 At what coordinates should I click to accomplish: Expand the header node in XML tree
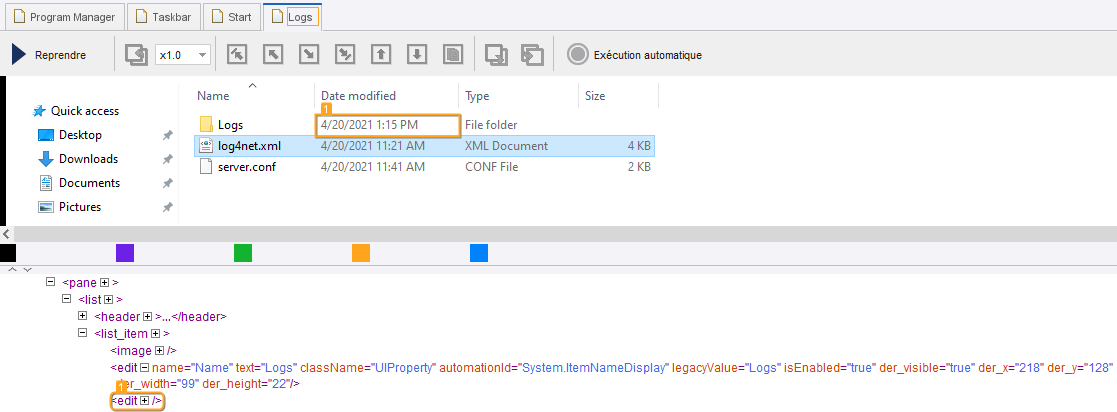[83, 317]
